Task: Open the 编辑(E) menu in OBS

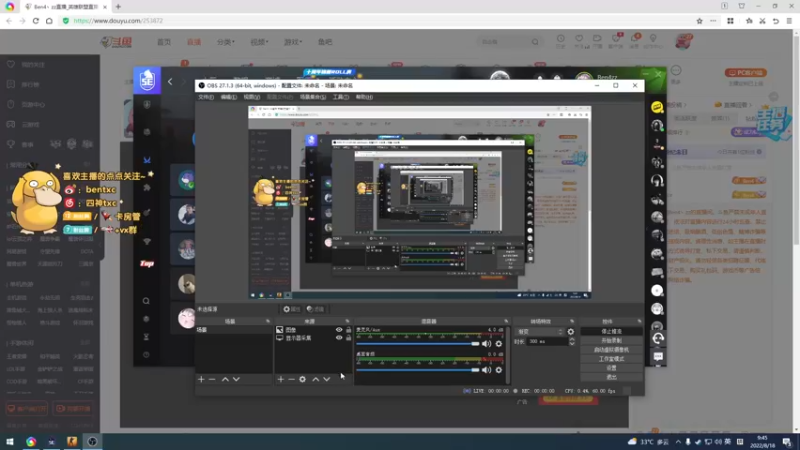Action: point(228,97)
